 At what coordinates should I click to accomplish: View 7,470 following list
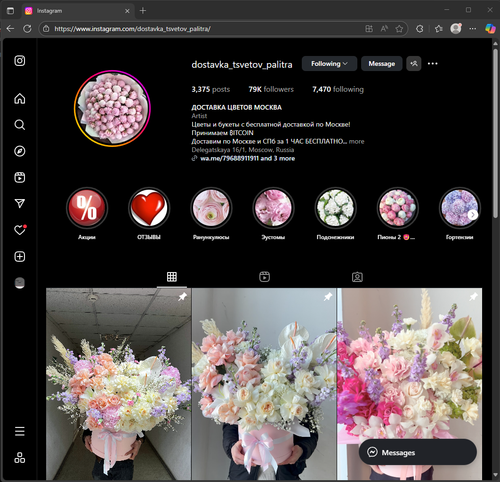(338, 89)
